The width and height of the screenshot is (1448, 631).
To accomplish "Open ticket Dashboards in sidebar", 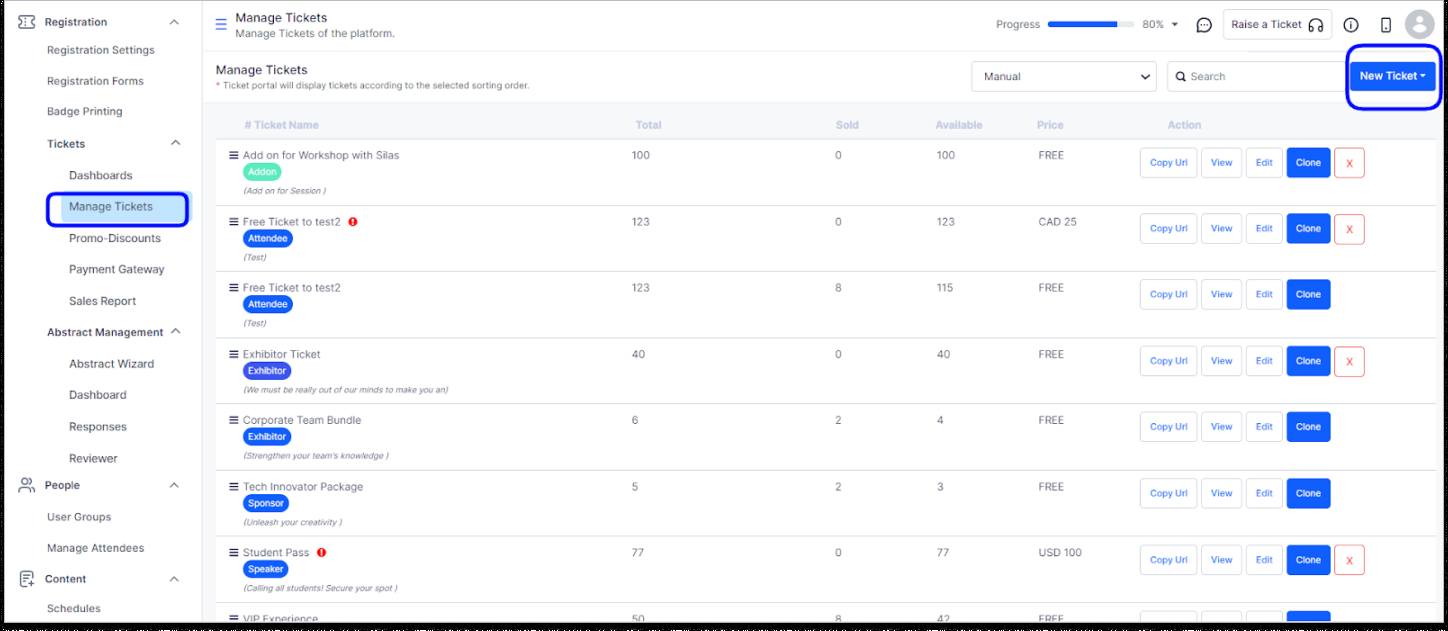I will 100,175.
